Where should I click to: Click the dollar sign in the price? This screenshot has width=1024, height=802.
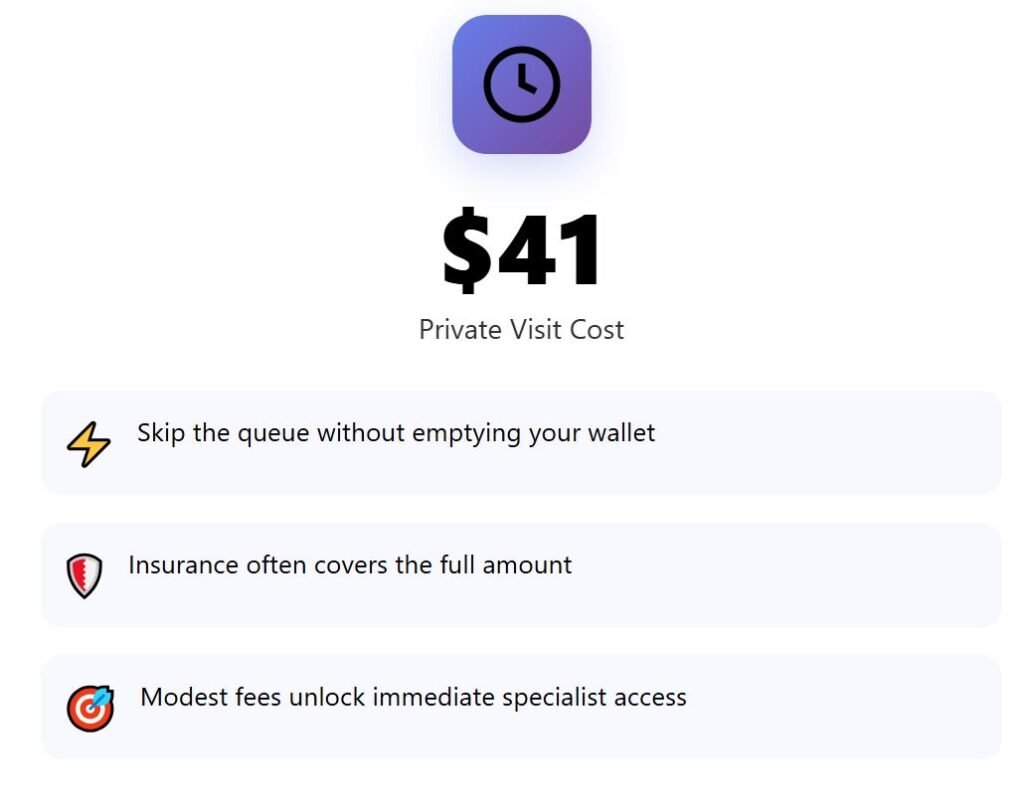pyautogui.click(x=467, y=250)
